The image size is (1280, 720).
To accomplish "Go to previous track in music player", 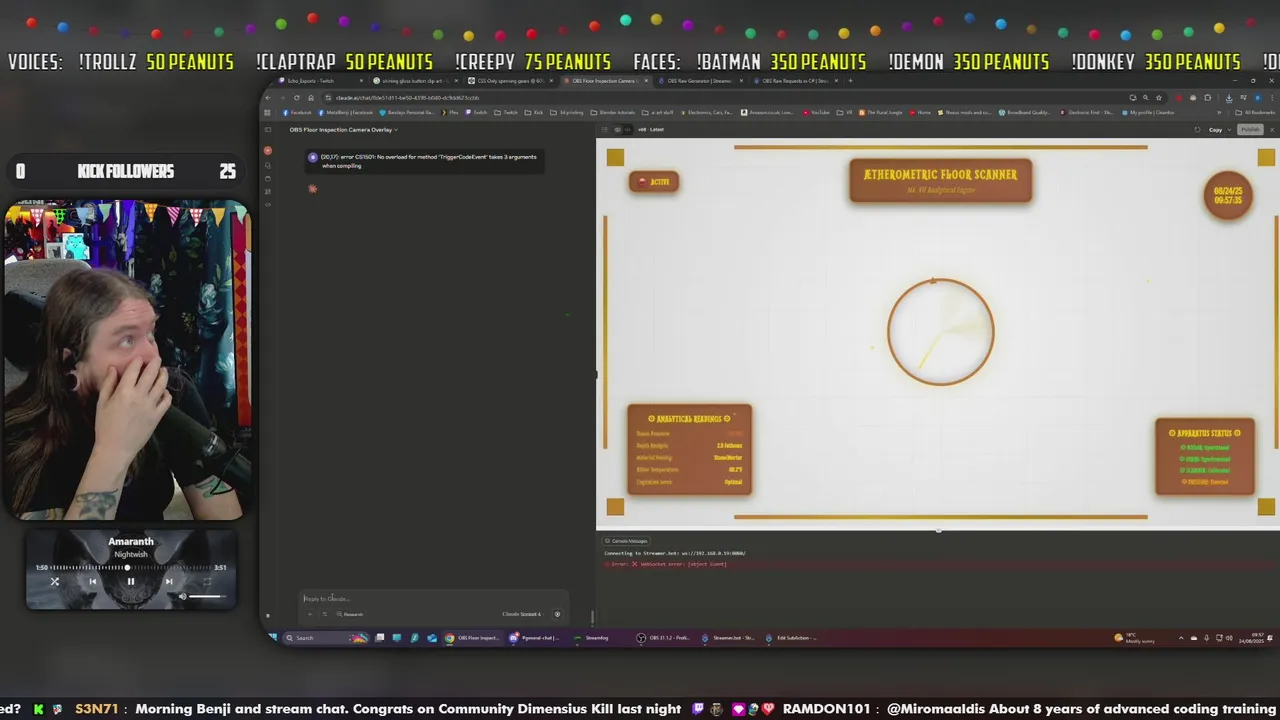I will (92, 581).
